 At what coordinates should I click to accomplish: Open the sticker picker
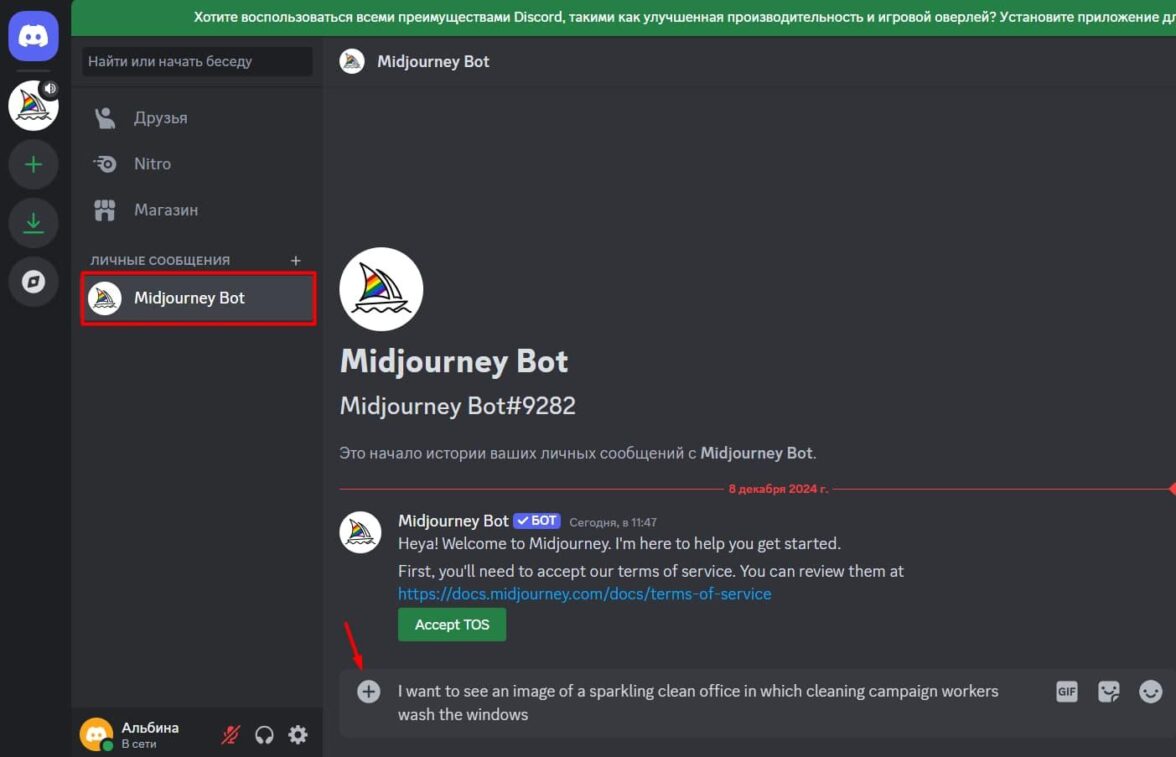click(1108, 691)
